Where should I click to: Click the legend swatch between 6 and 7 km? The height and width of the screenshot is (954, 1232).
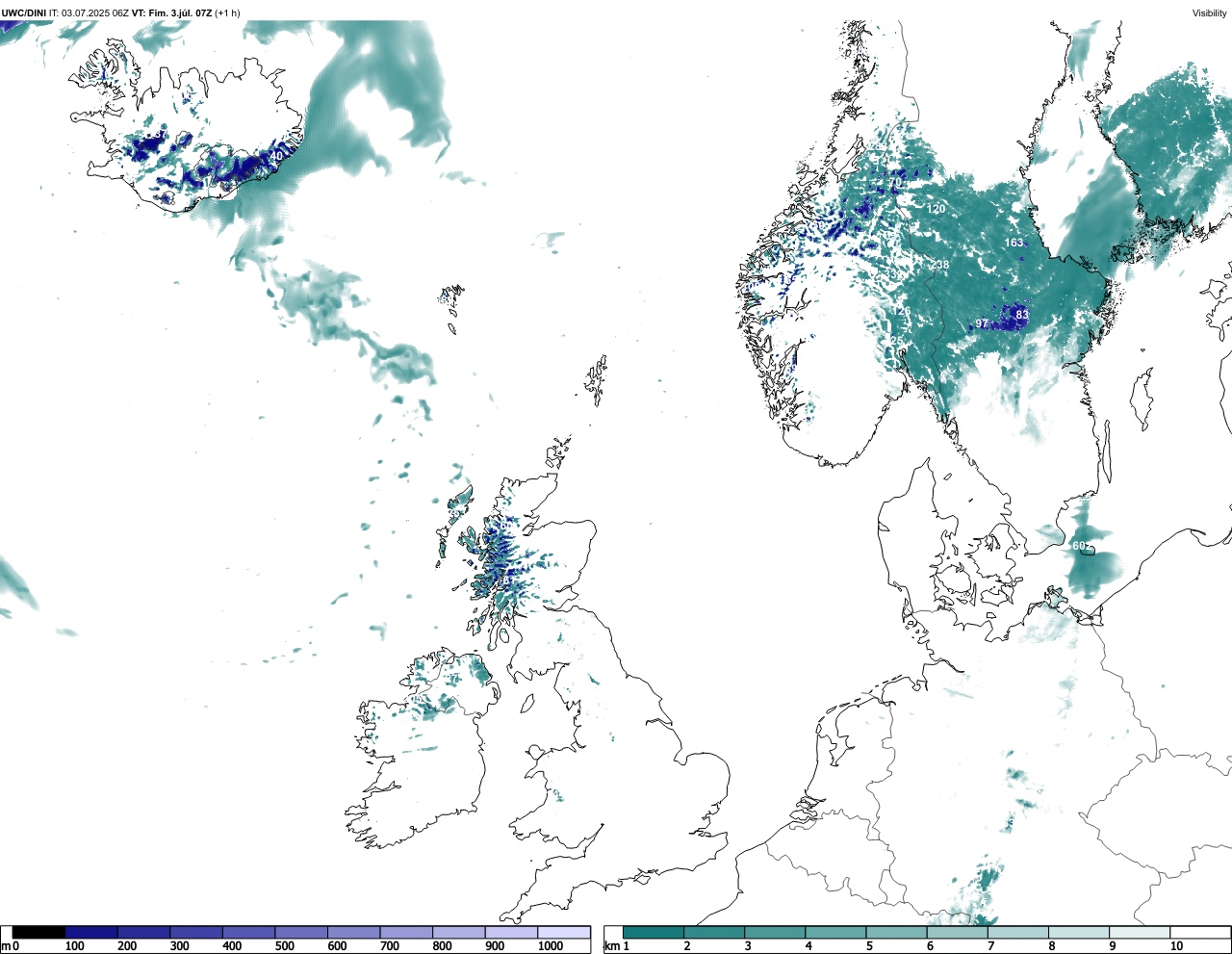pos(957,932)
